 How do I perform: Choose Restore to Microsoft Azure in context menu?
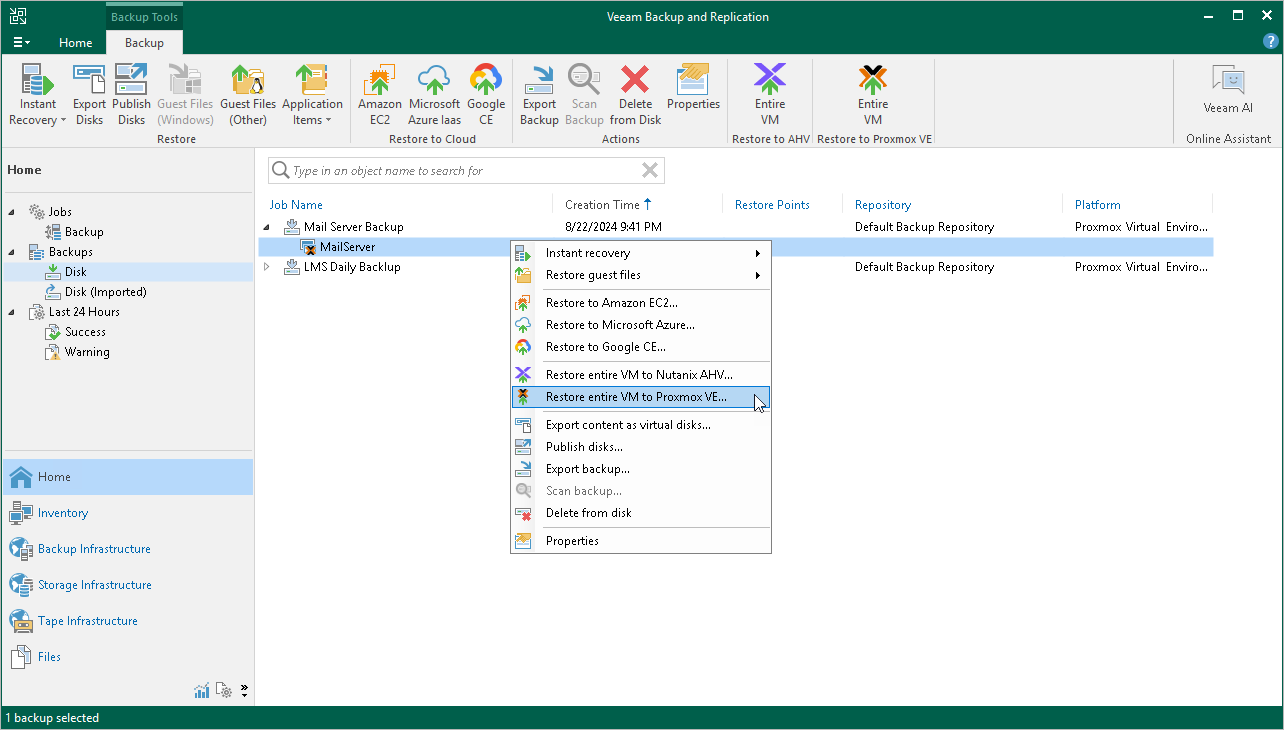[641, 325]
